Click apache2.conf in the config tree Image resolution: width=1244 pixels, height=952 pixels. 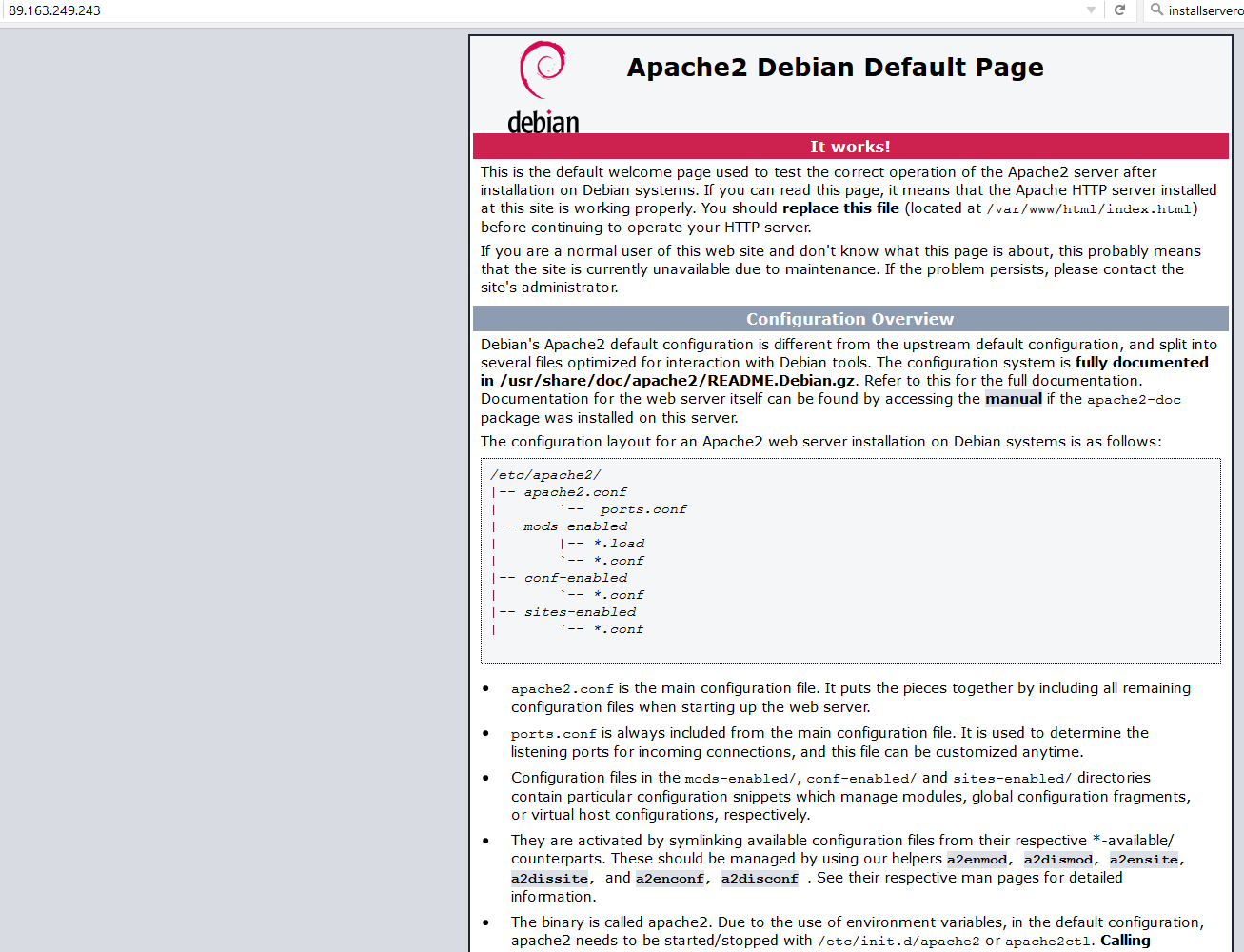[575, 492]
